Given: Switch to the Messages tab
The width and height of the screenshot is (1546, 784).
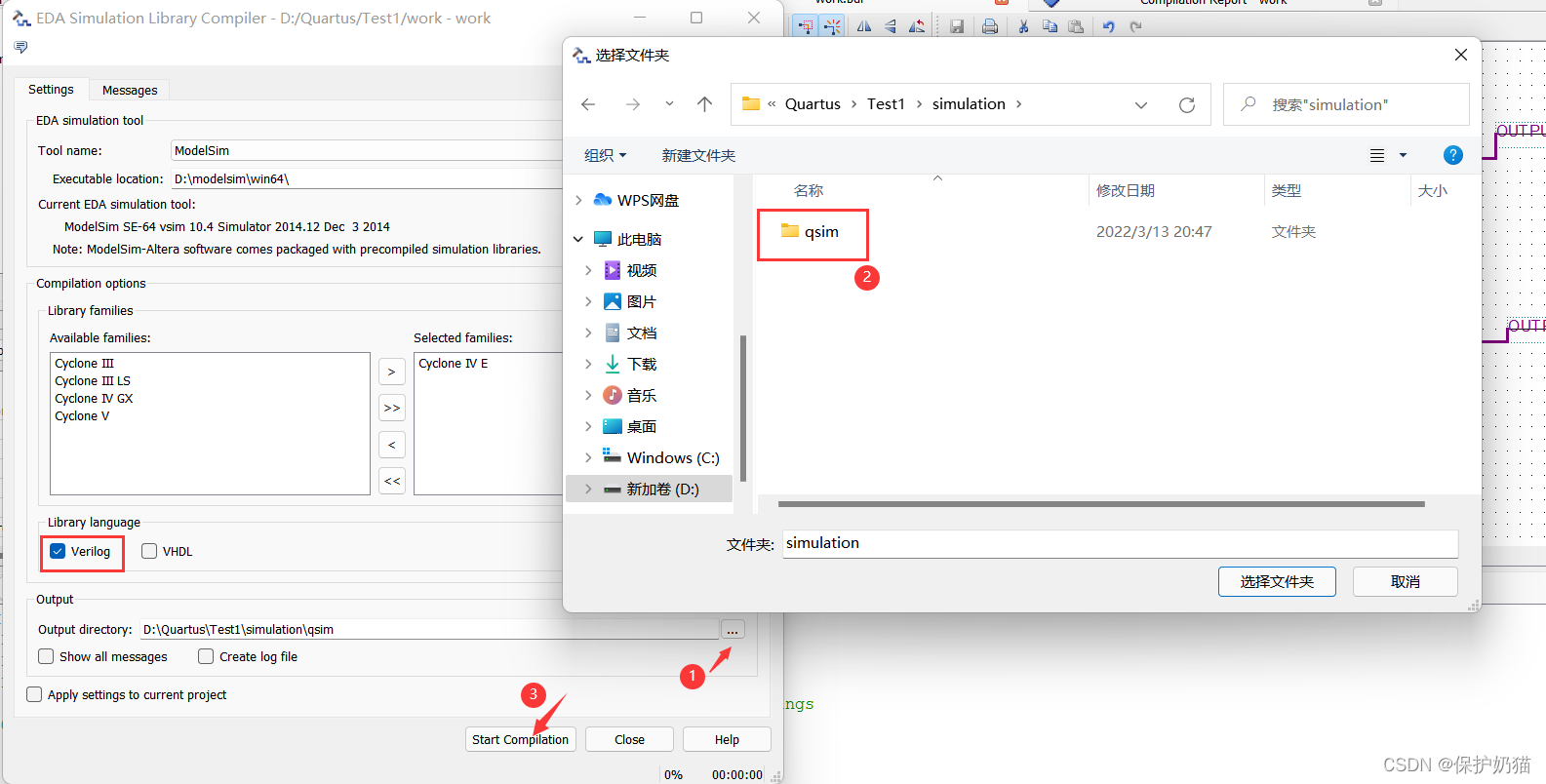Looking at the screenshot, I should coord(130,90).
